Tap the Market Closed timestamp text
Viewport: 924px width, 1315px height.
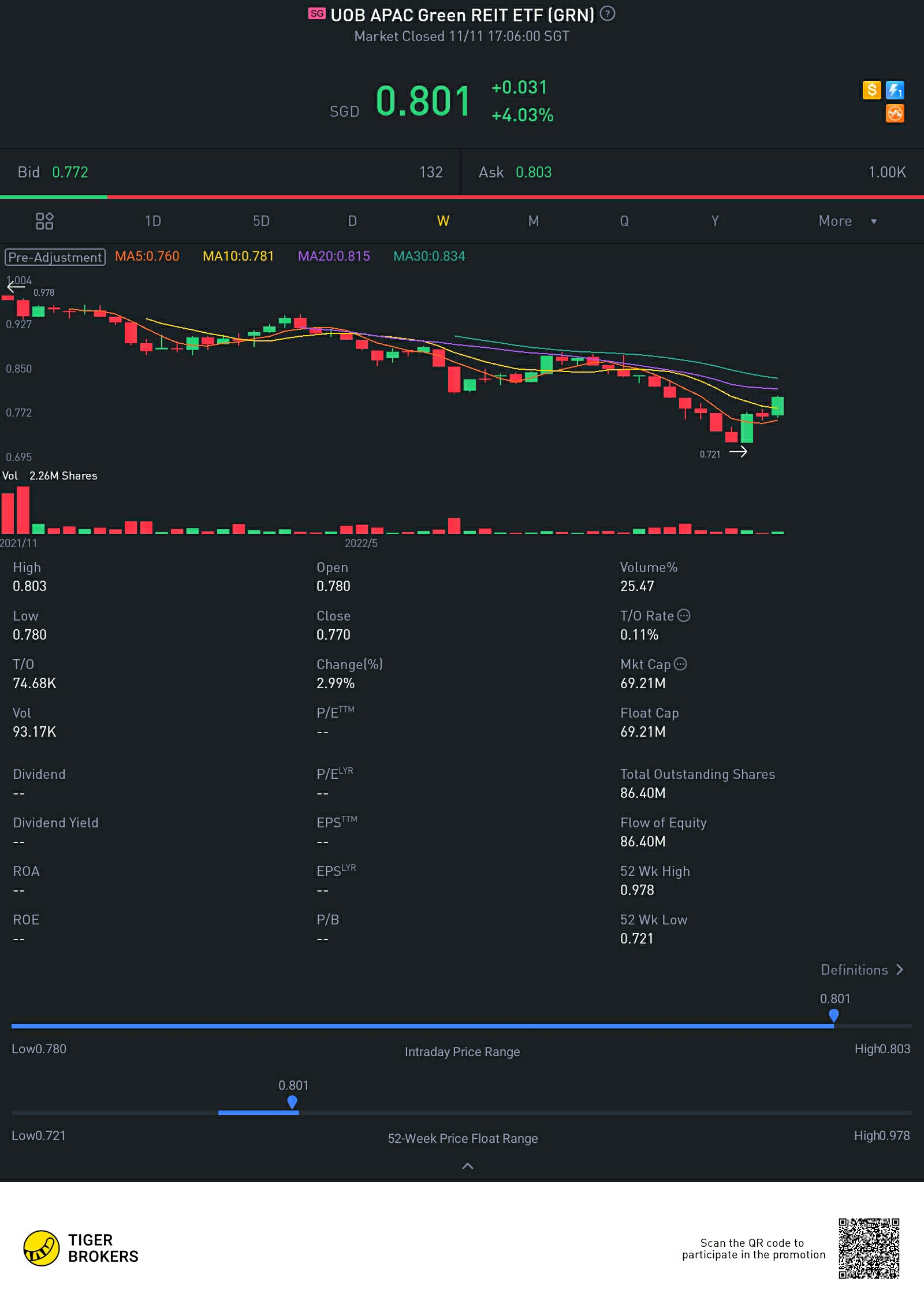pyautogui.click(x=461, y=36)
